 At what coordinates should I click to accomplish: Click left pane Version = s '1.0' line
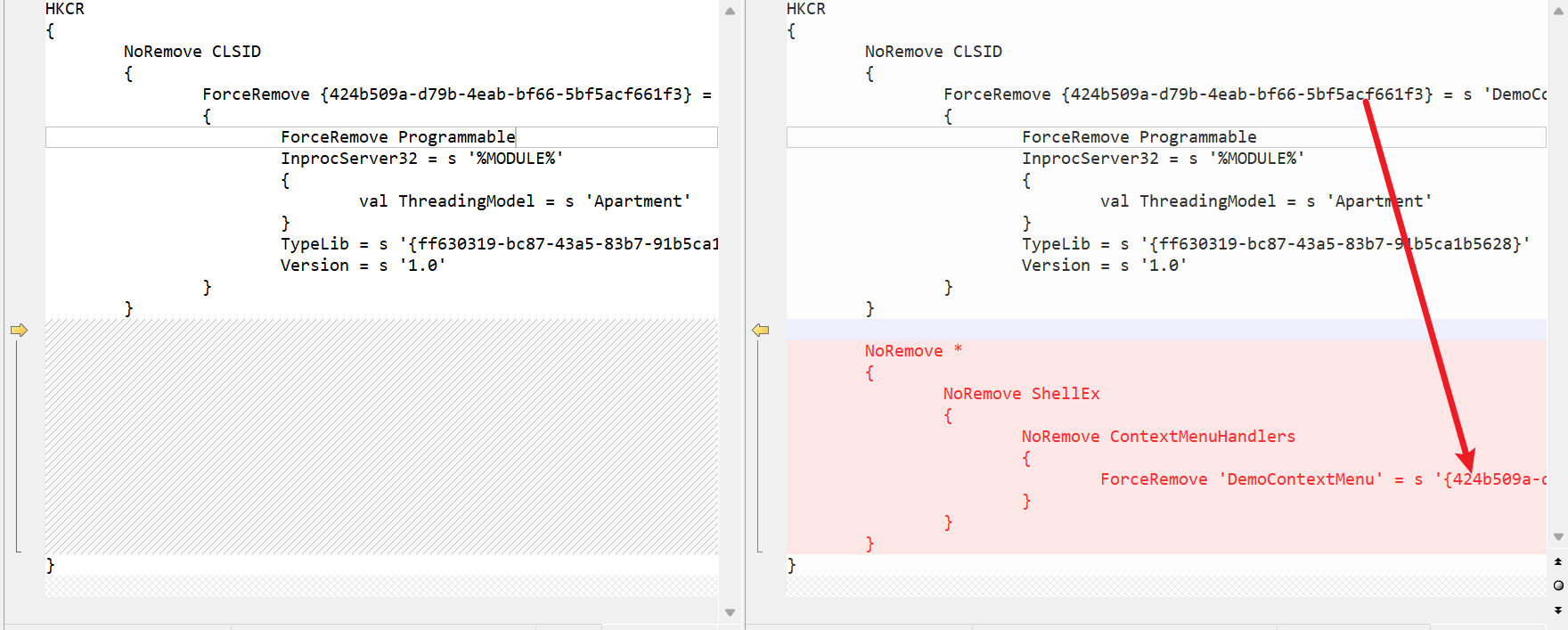pyautogui.click(x=362, y=266)
